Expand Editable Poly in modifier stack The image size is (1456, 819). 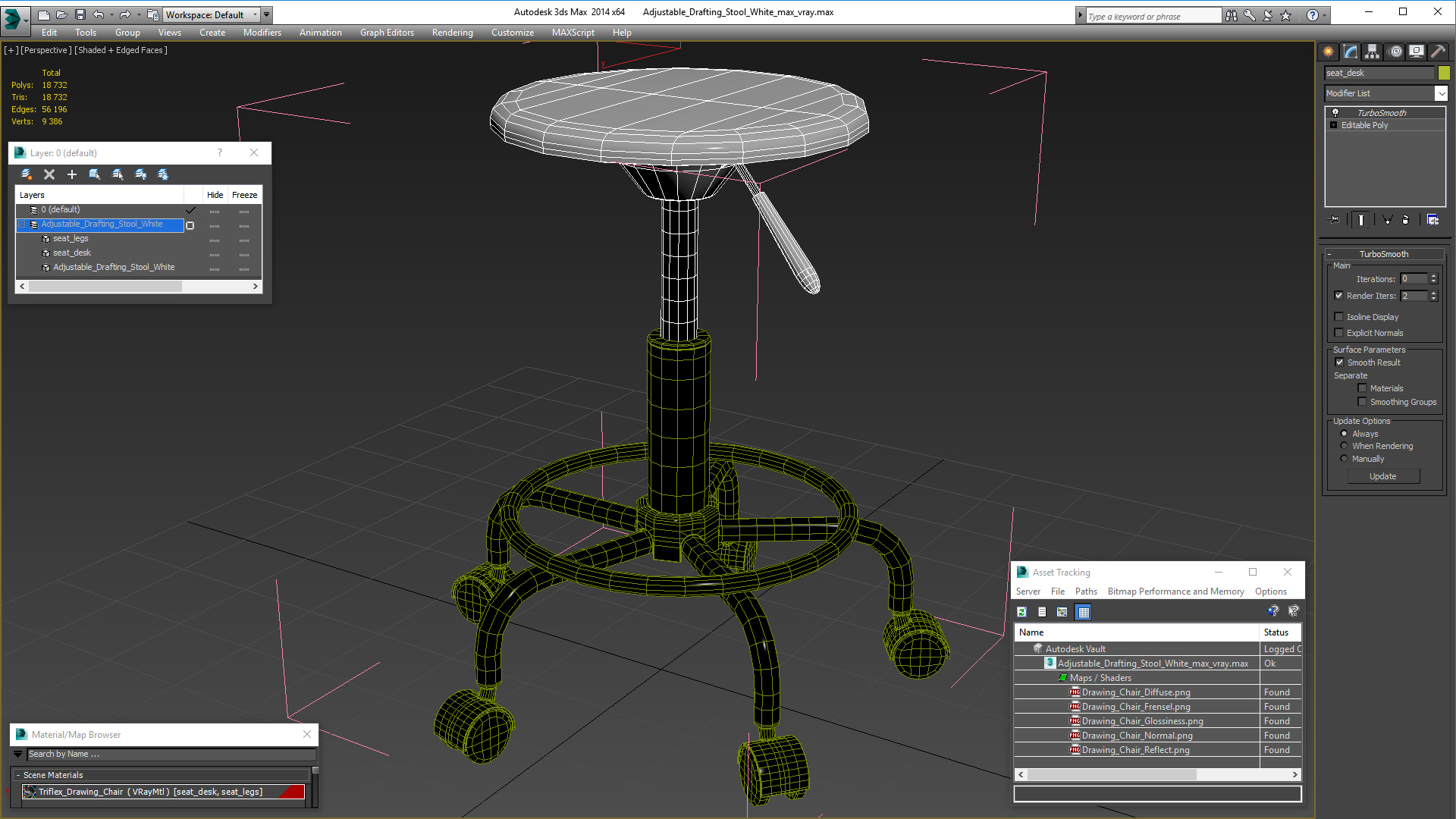1334,125
